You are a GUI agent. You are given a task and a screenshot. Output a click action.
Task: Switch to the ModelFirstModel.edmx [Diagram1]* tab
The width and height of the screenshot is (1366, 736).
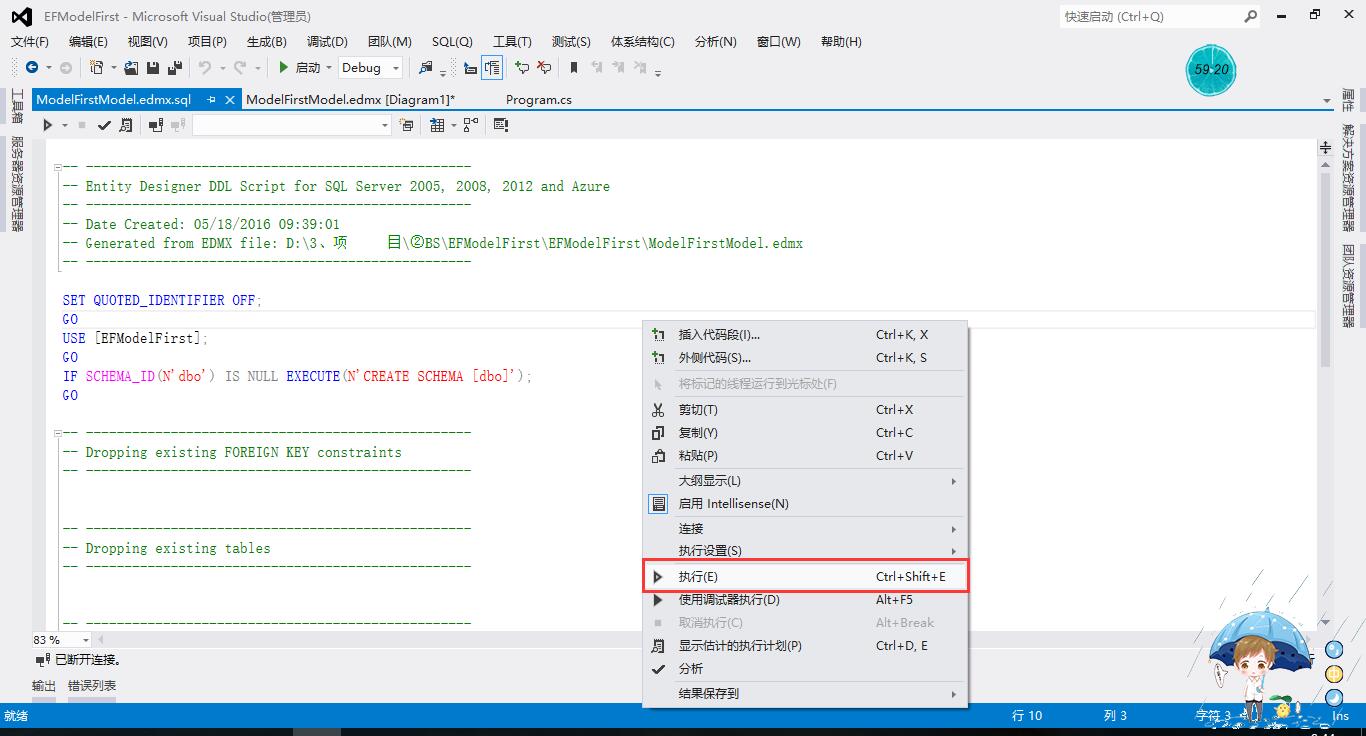pyautogui.click(x=350, y=99)
